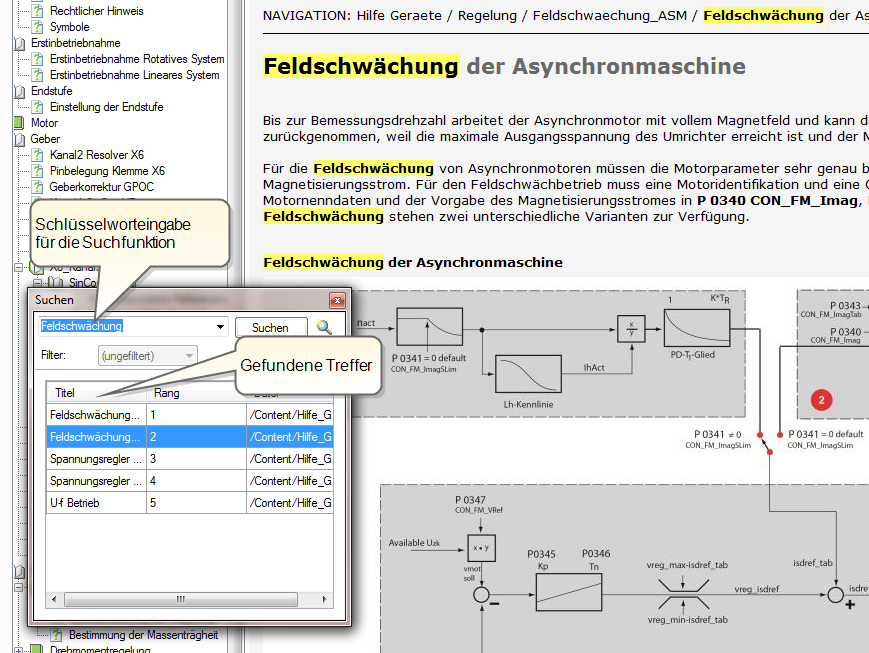869x653 pixels.
Task: Click the Geberkorrektur GPOC page icon
Action: (39, 187)
